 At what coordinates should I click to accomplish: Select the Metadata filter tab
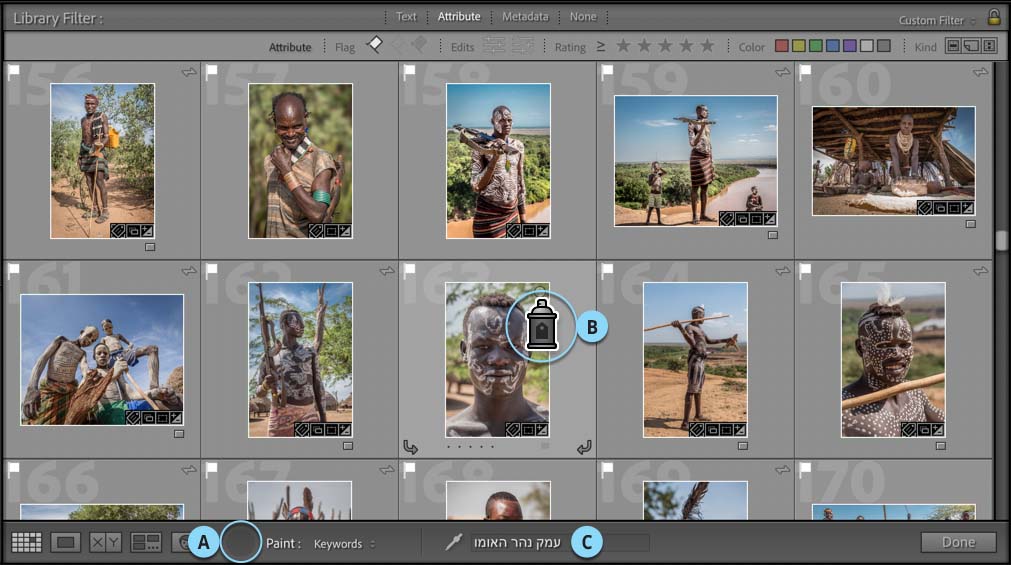pyautogui.click(x=525, y=17)
